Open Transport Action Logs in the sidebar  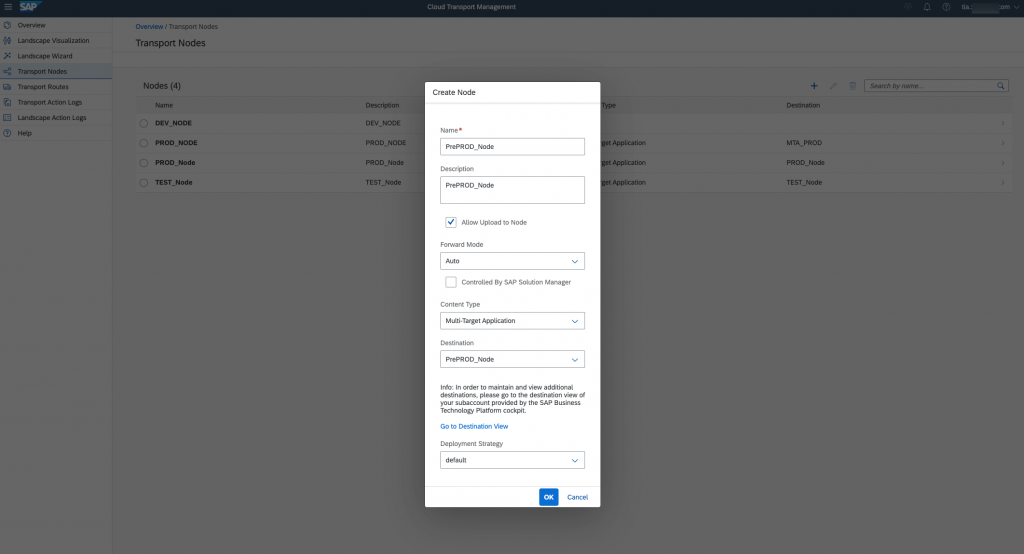[x=50, y=103]
